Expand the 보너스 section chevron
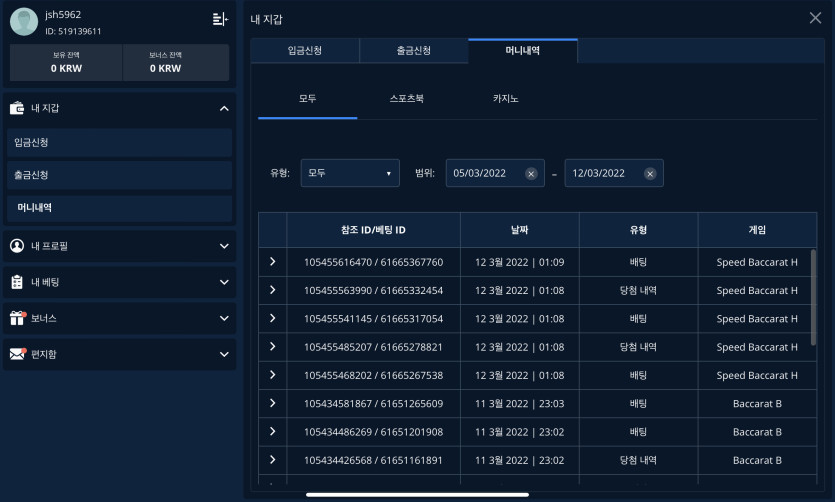Screen dimensions: 835x502 (x=224, y=318)
